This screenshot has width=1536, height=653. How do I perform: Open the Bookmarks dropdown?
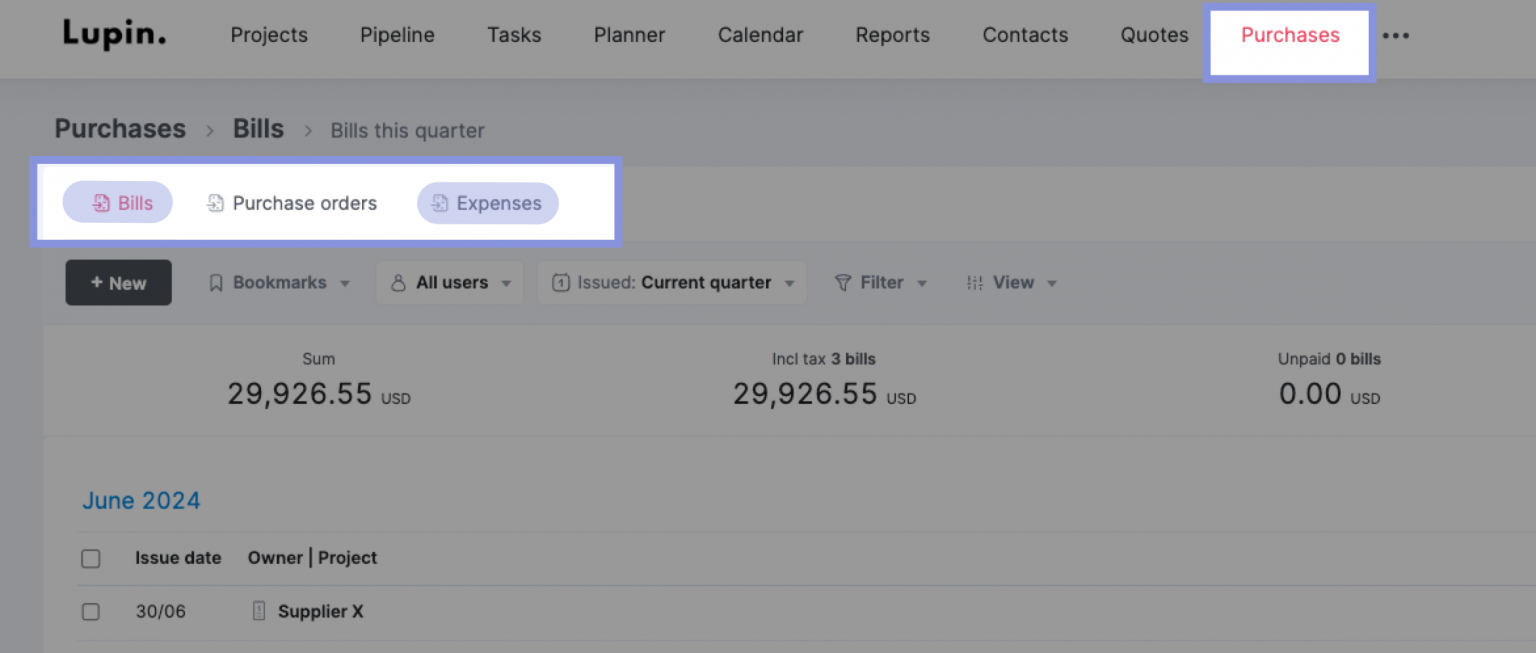[x=278, y=282]
